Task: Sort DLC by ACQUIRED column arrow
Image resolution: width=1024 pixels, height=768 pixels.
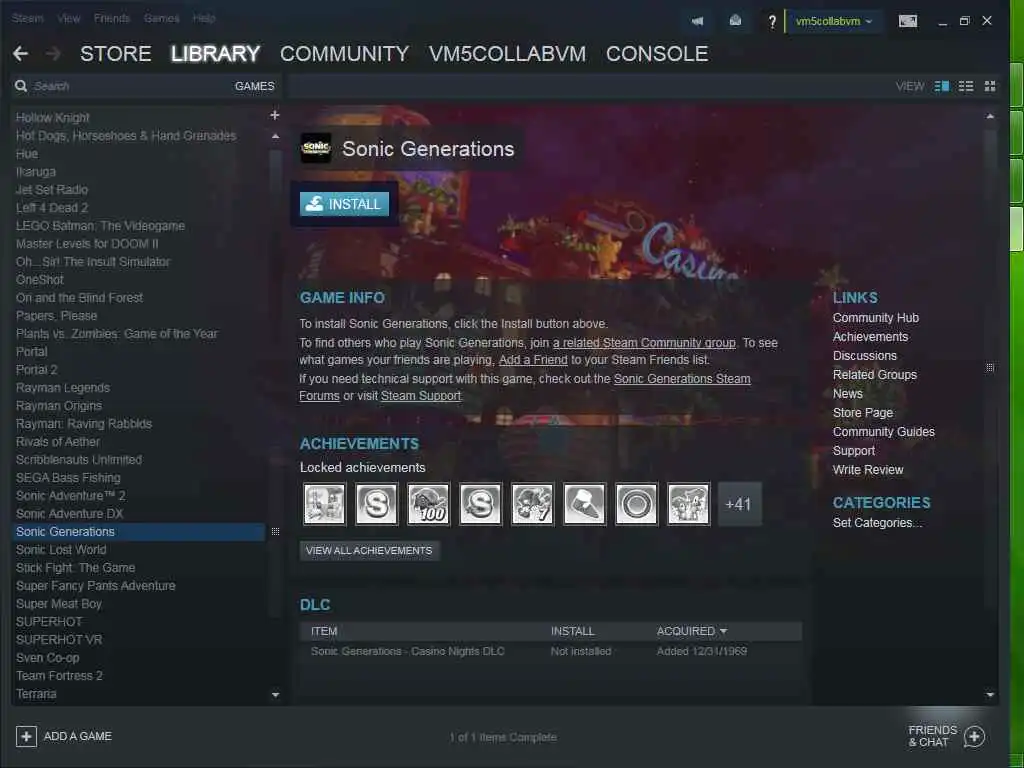Action: pyautogui.click(x=723, y=632)
